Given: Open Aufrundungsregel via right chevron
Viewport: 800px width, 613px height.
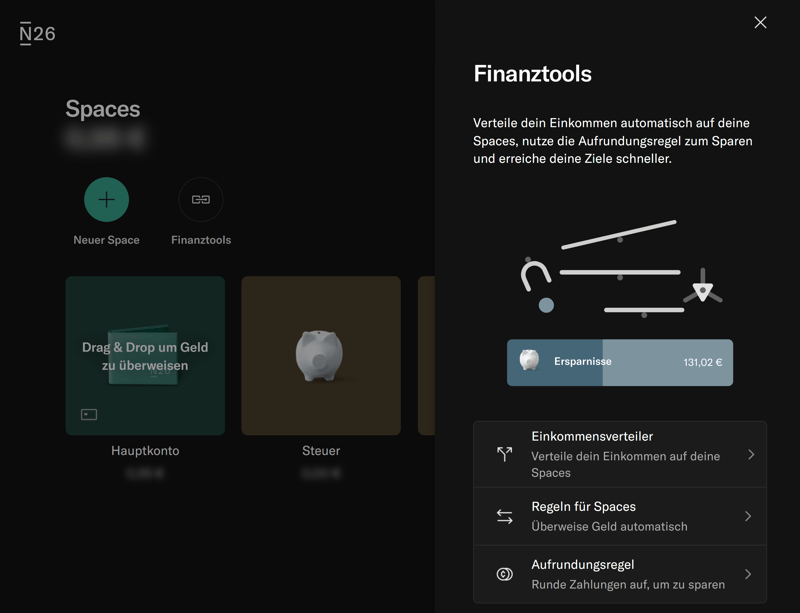Looking at the screenshot, I should point(747,574).
